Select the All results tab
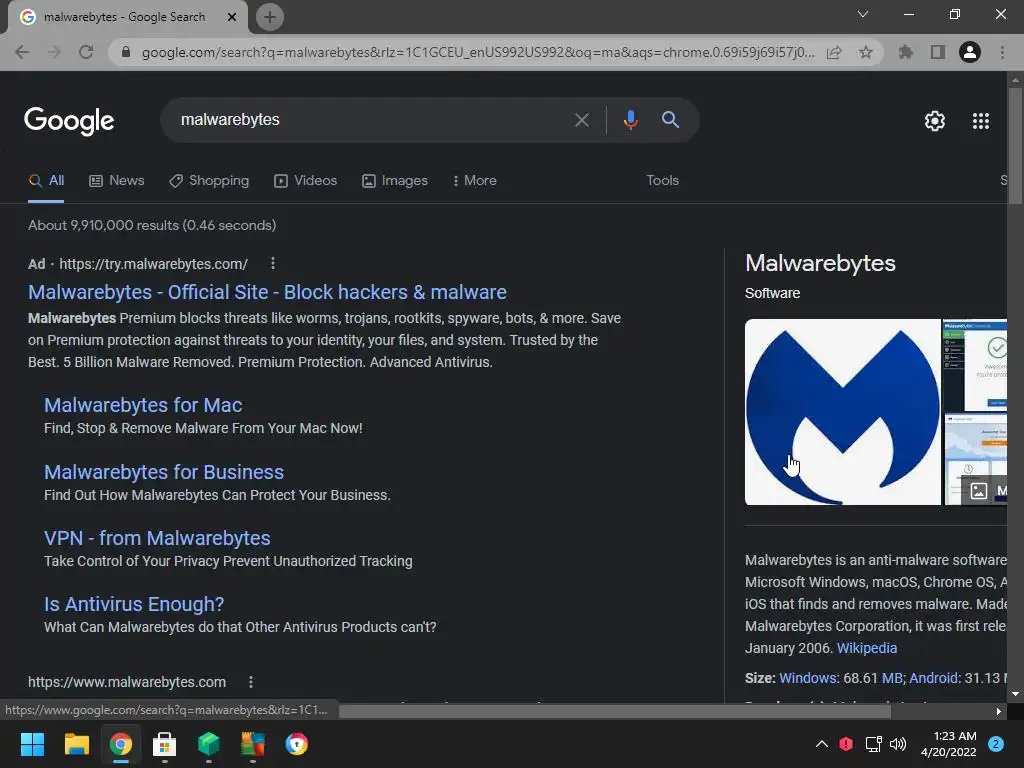This screenshot has height=768, width=1024. click(x=46, y=181)
